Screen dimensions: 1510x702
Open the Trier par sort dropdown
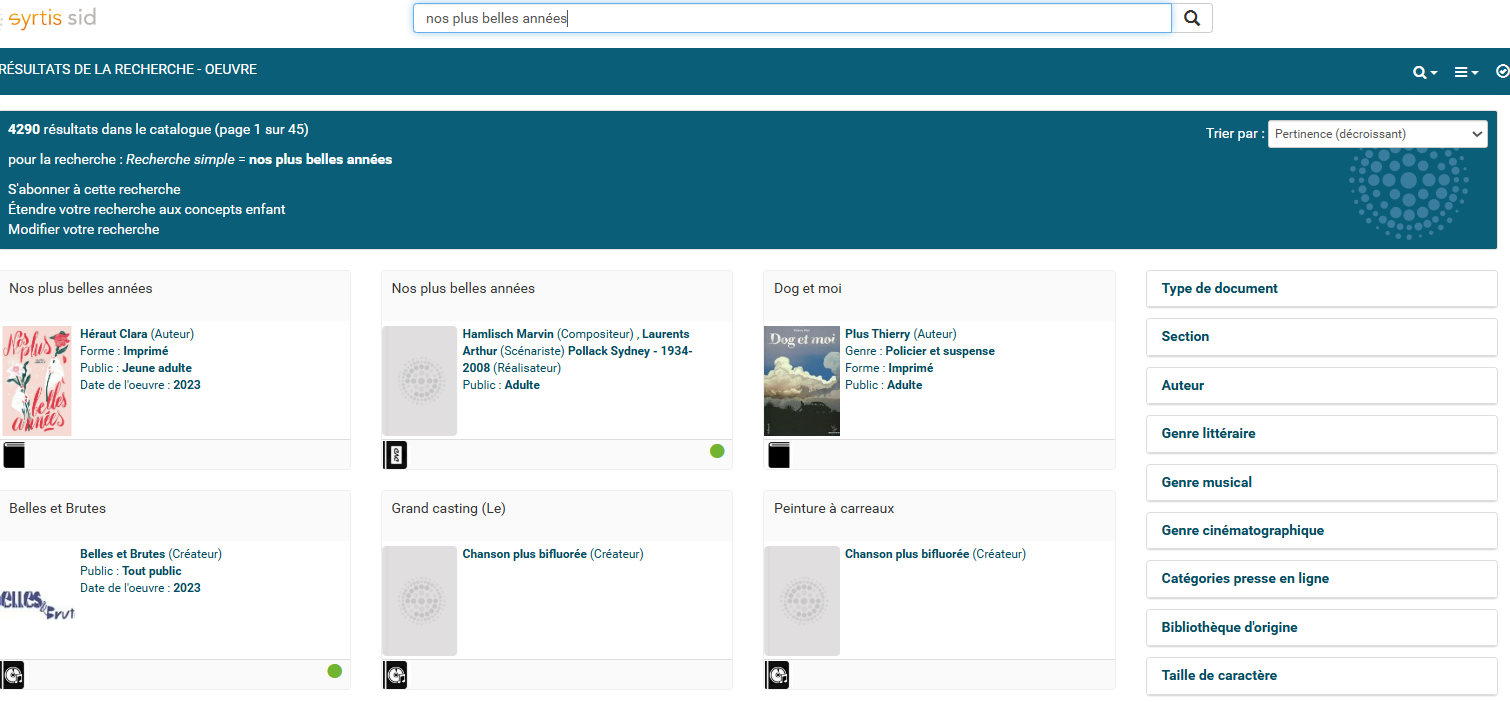point(1377,134)
